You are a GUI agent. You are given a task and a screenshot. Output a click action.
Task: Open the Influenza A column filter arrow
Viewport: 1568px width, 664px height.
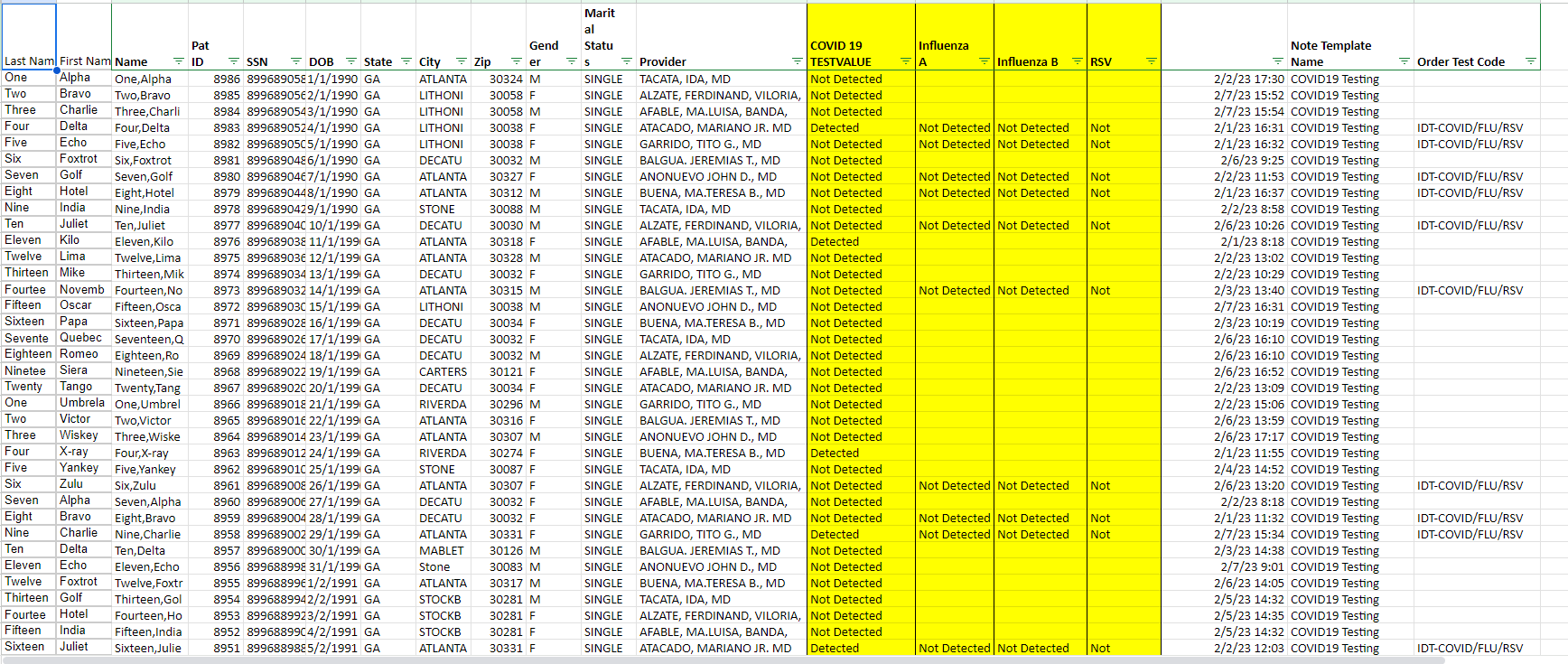984,61
